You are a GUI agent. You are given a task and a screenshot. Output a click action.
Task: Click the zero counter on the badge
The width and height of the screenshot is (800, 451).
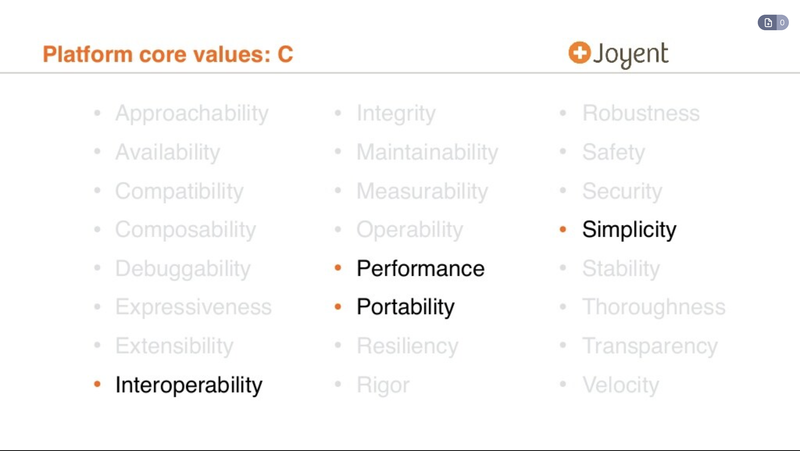pyautogui.click(x=782, y=22)
